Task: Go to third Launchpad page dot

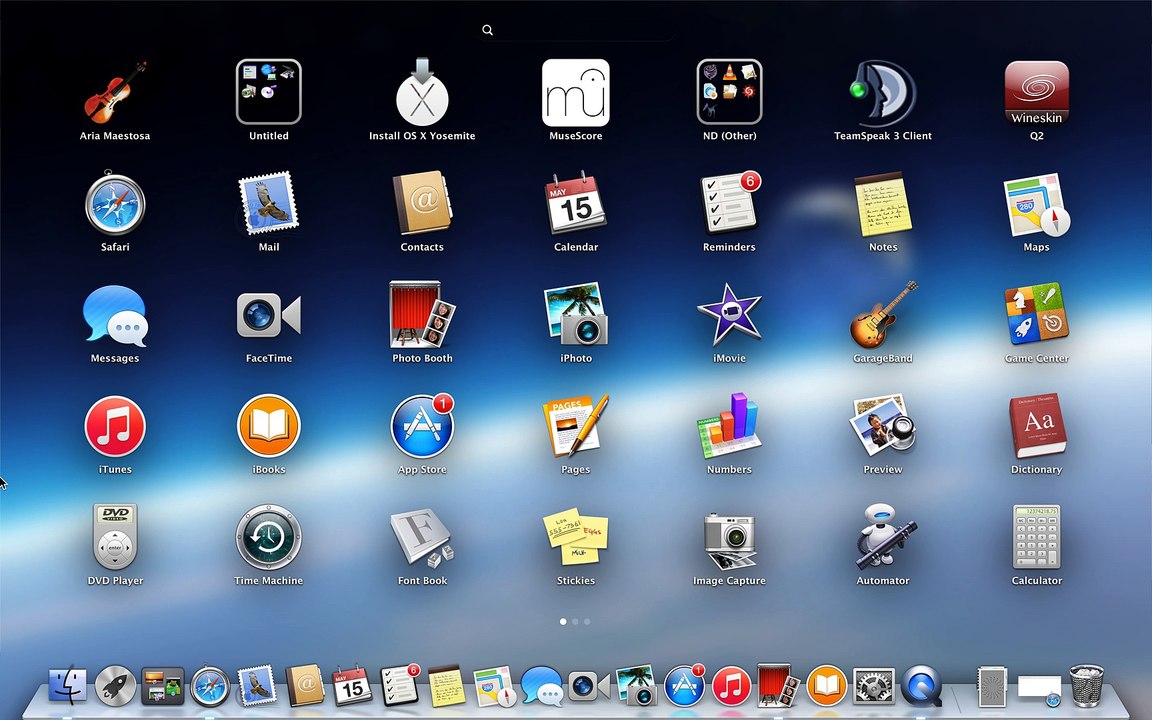Action: [587, 622]
